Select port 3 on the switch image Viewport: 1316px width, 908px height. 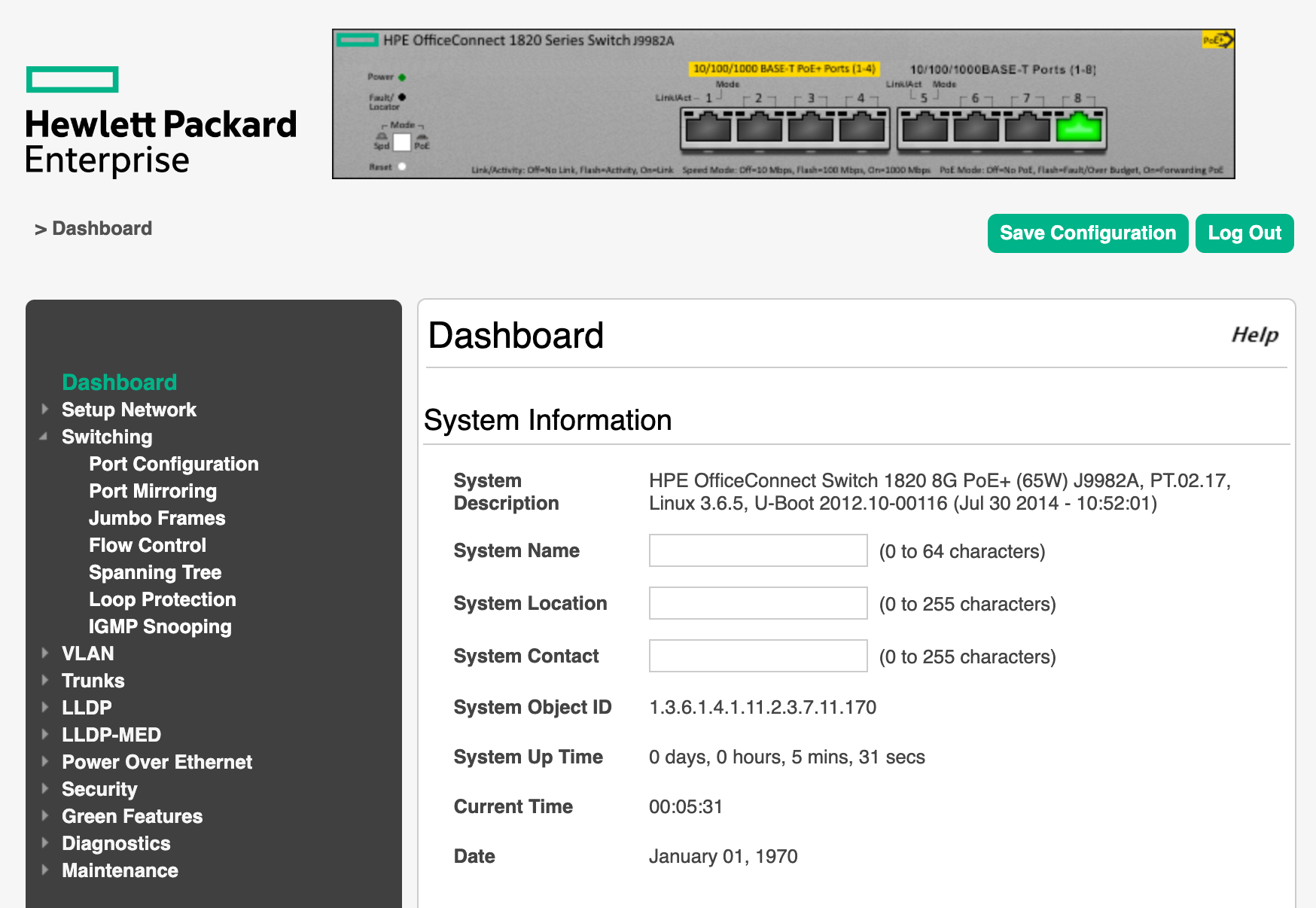(811, 126)
